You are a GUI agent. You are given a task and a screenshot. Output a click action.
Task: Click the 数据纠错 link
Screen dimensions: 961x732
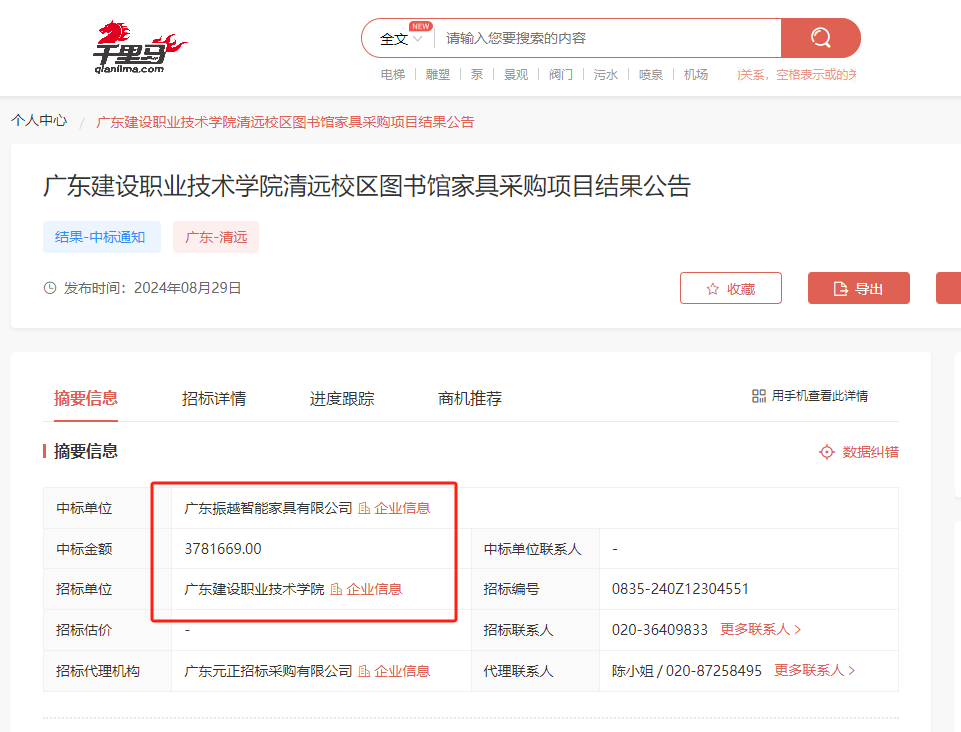tap(870, 452)
